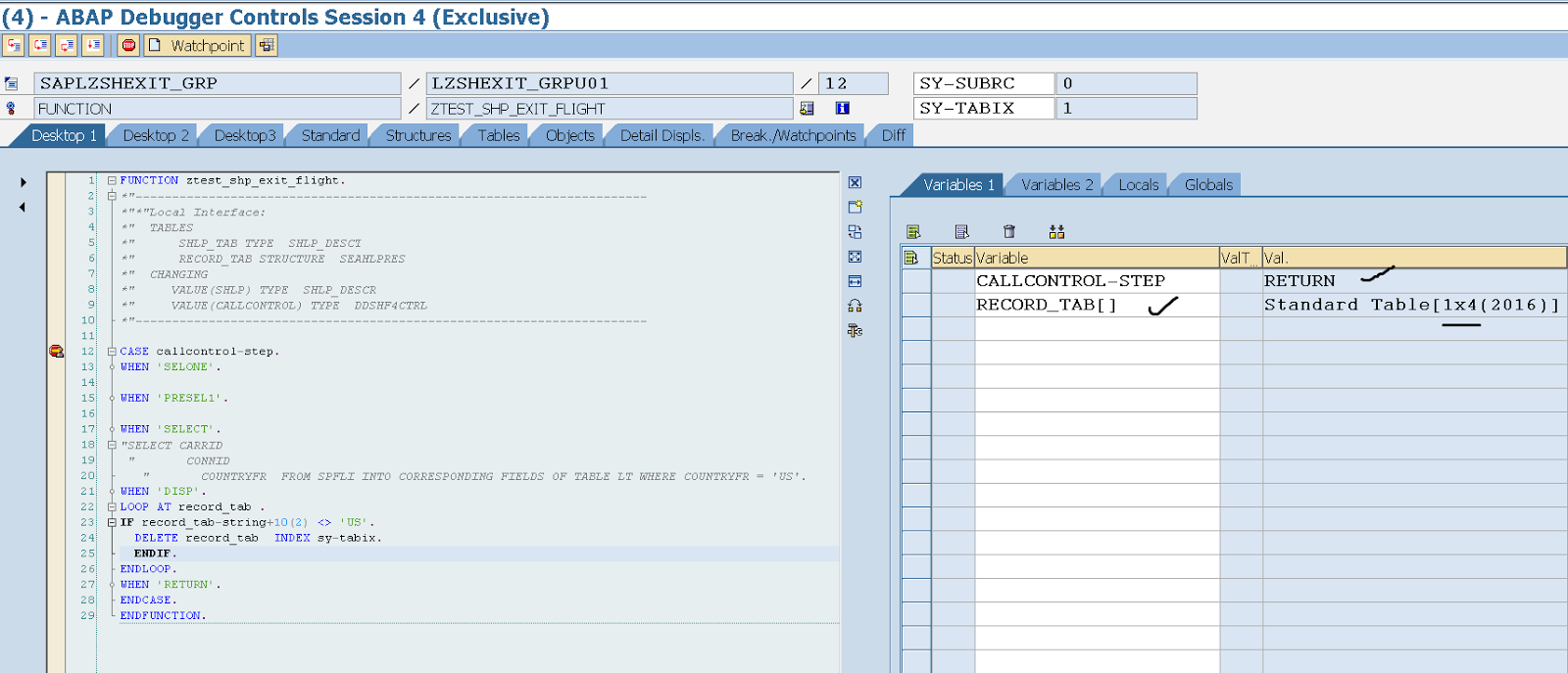Select the row selector for RECORD_TAB[]
This screenshot has width=1568, height=673.
click(915, 306)
